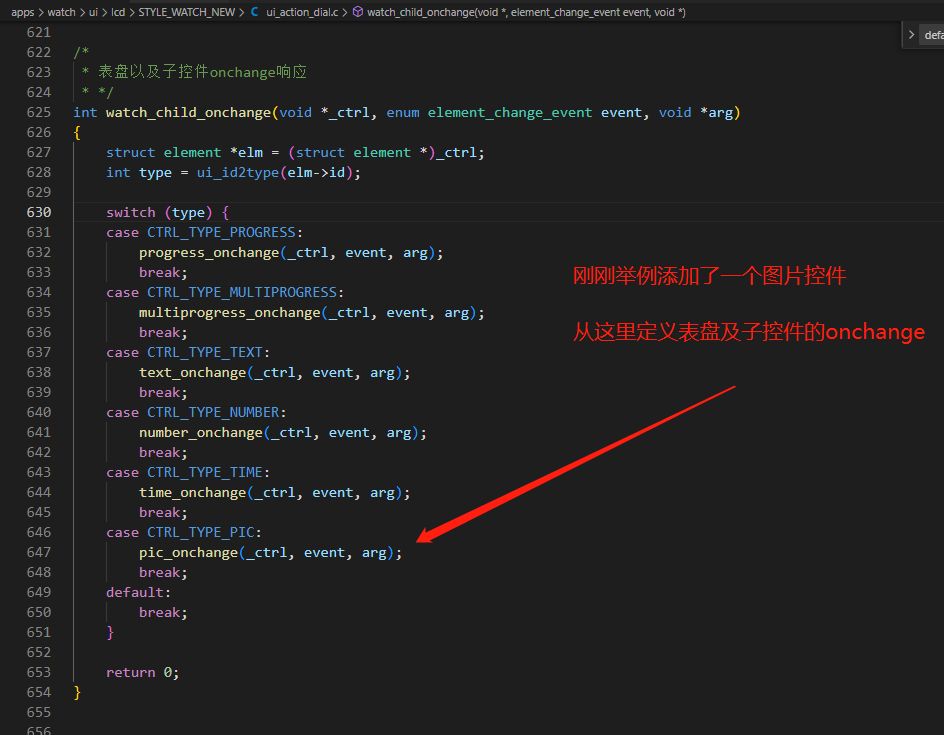Click number_onchange function call
Image resolution: width=944 pixels, height=735 pixels.
201,433
